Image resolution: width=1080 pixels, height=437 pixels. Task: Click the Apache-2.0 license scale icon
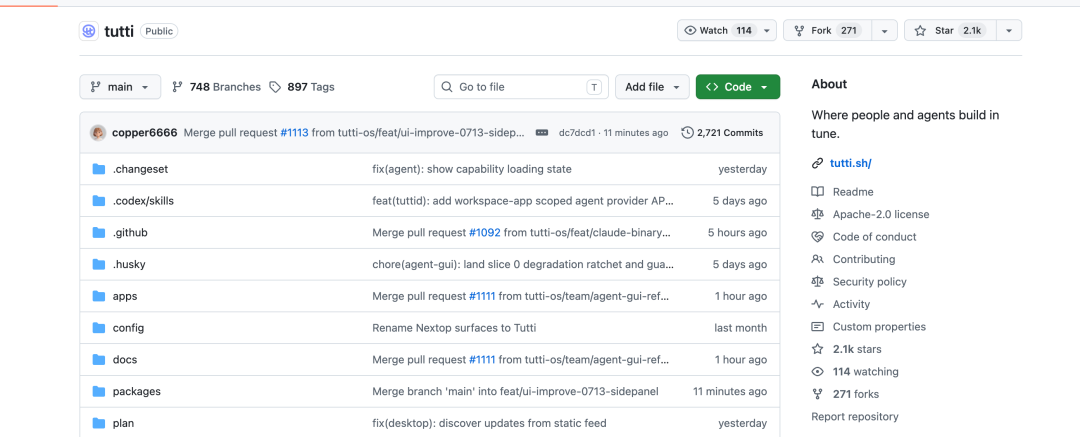point(818,214)
